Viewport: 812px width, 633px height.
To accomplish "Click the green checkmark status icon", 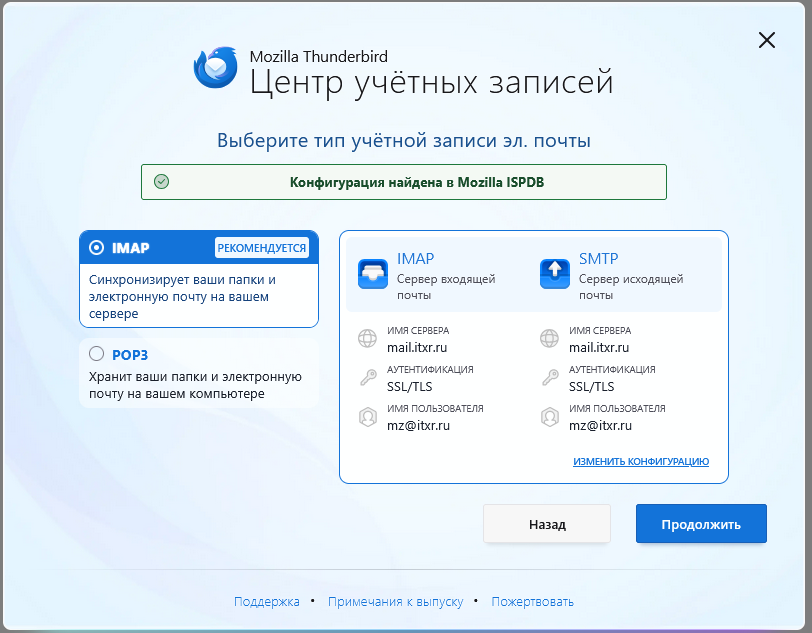I will coord(161,182).
